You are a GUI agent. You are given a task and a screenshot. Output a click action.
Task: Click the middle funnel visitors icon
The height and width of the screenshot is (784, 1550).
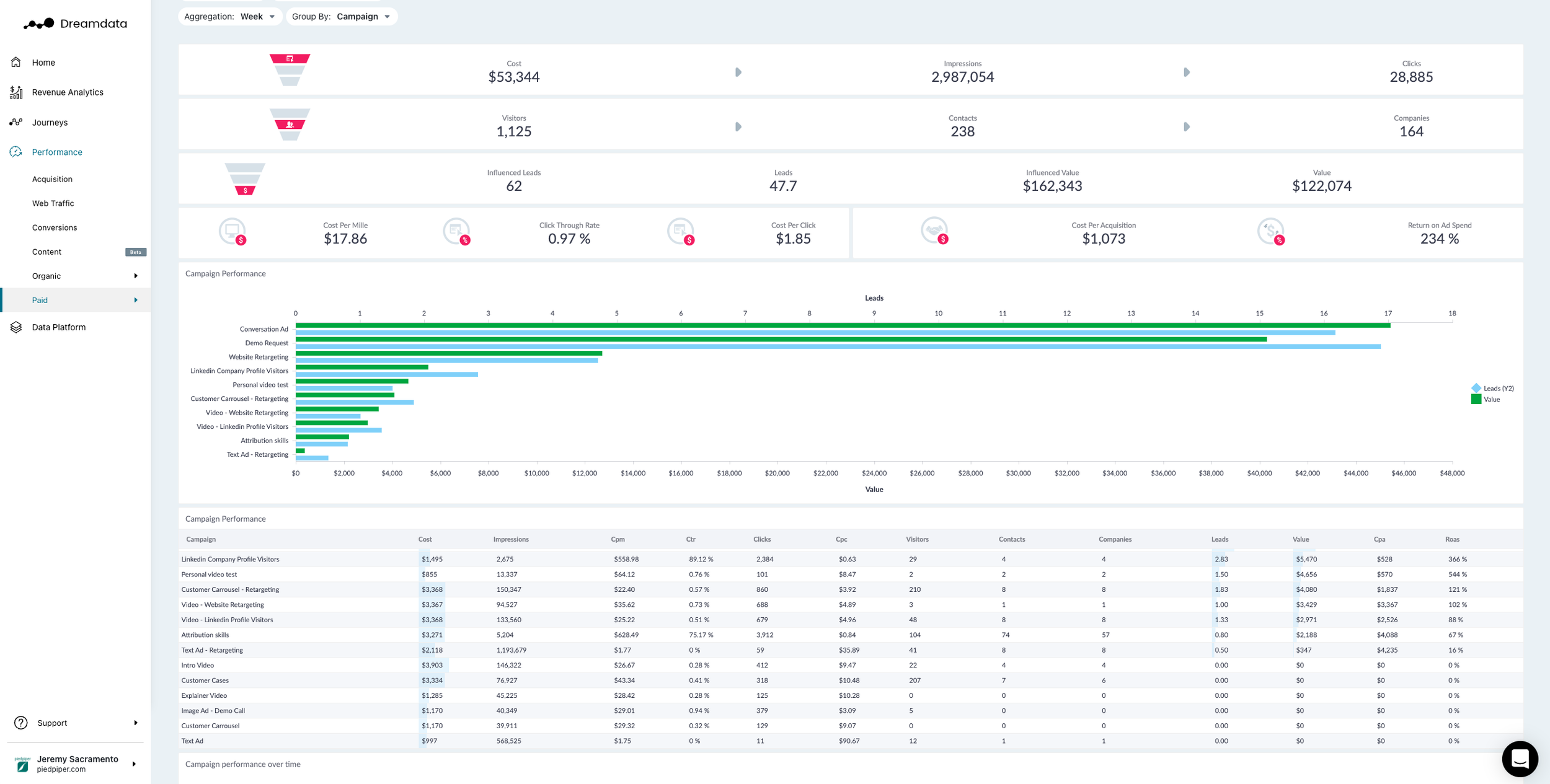290,125
